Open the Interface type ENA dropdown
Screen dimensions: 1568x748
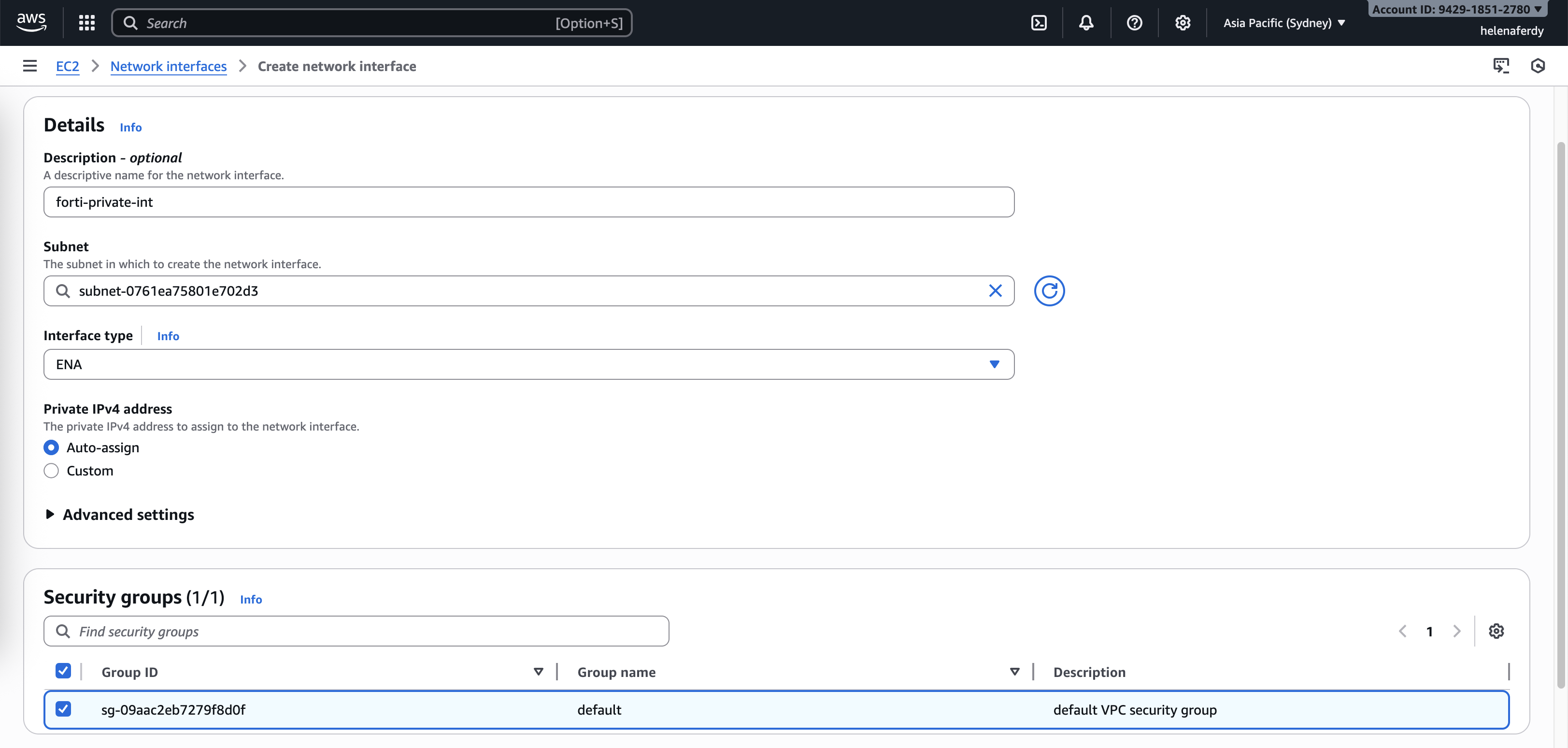[528, 364]
